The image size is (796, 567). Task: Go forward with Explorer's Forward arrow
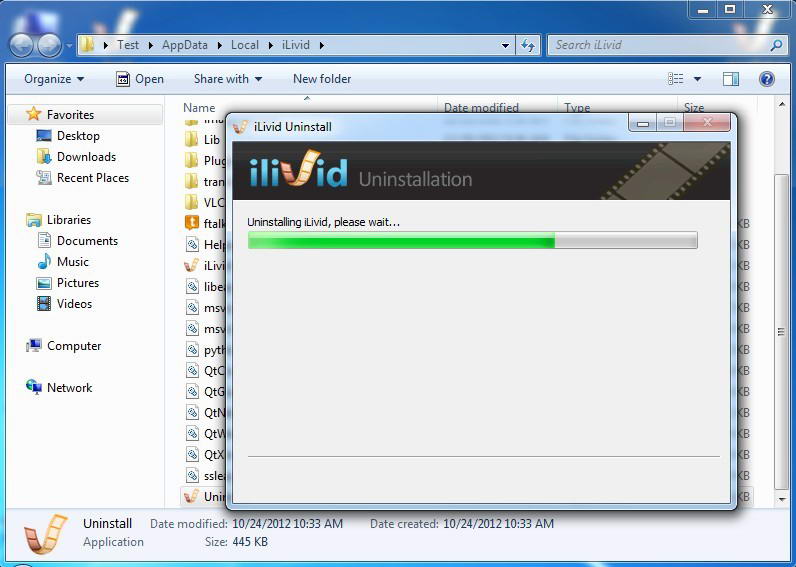click(x=49, y=45)
